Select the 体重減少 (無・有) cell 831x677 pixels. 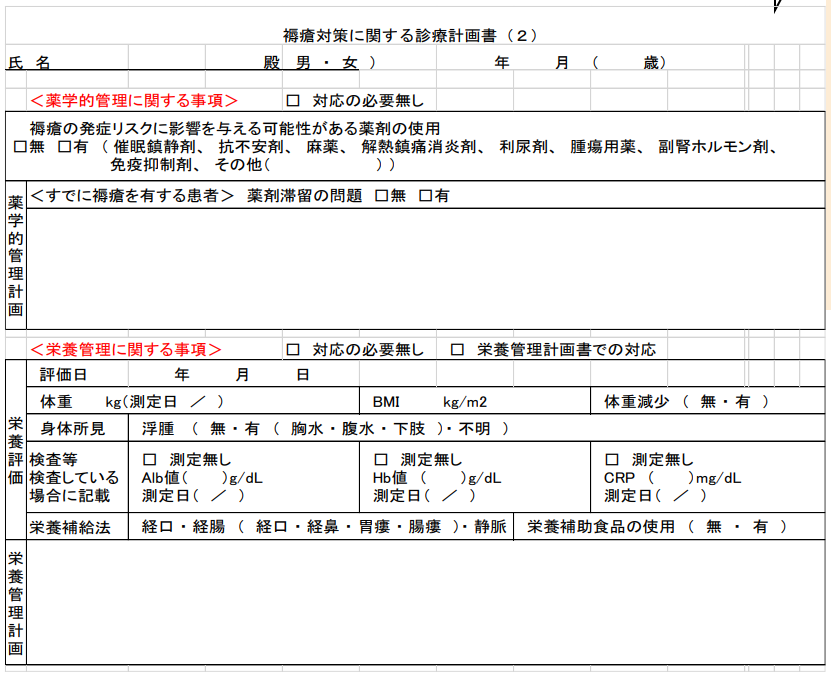click(706, 402)
